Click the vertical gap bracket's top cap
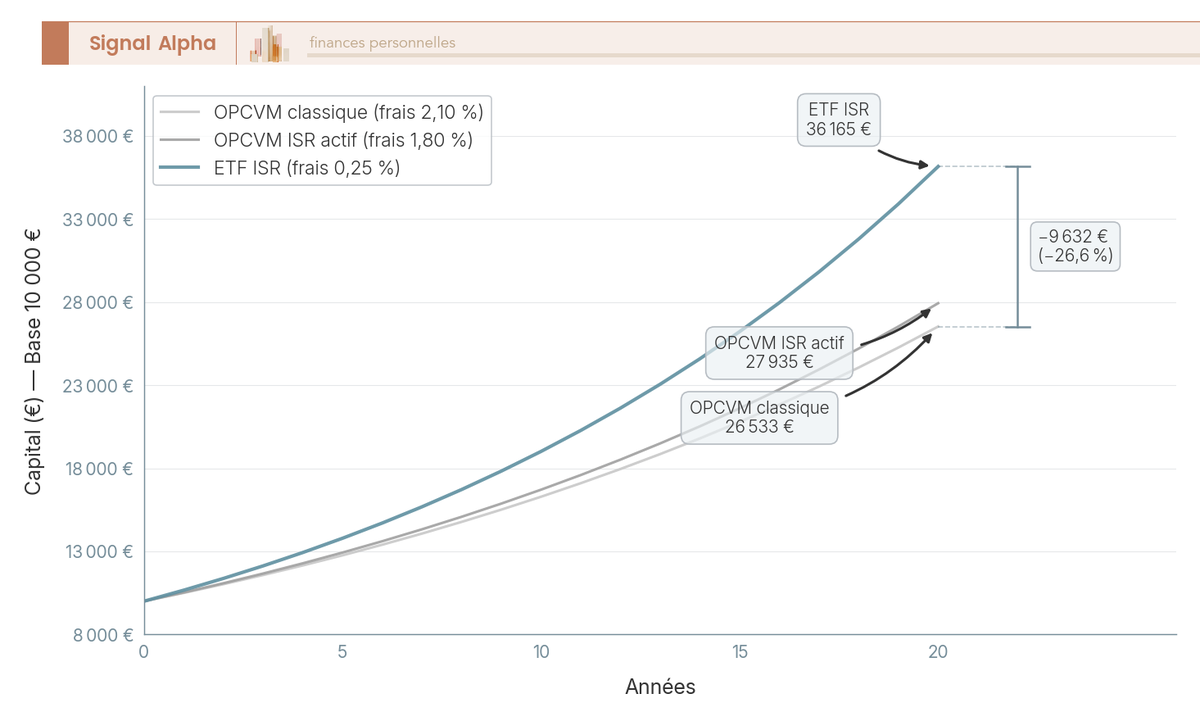Viewport: 1200px width, 721px height. pyautogui.click(x=1018, y=167)
